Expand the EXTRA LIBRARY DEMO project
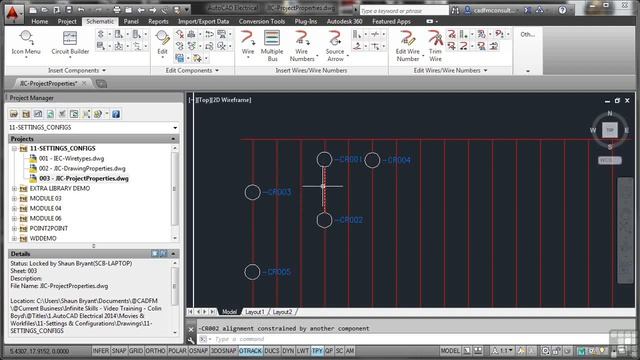 point(14,189)
